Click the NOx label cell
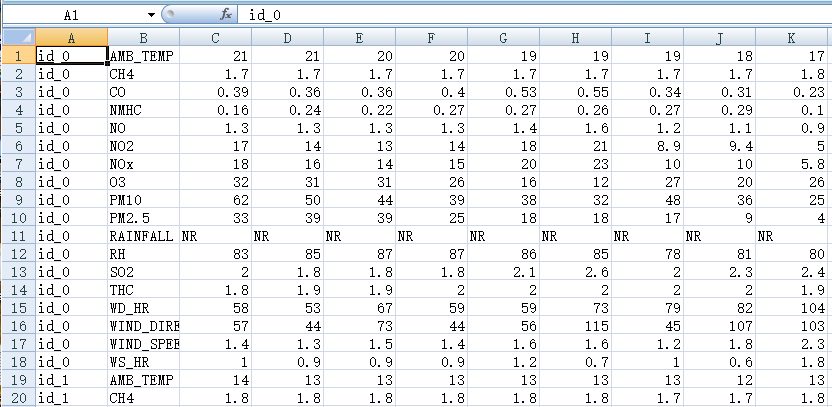 (x=144, y=163)
